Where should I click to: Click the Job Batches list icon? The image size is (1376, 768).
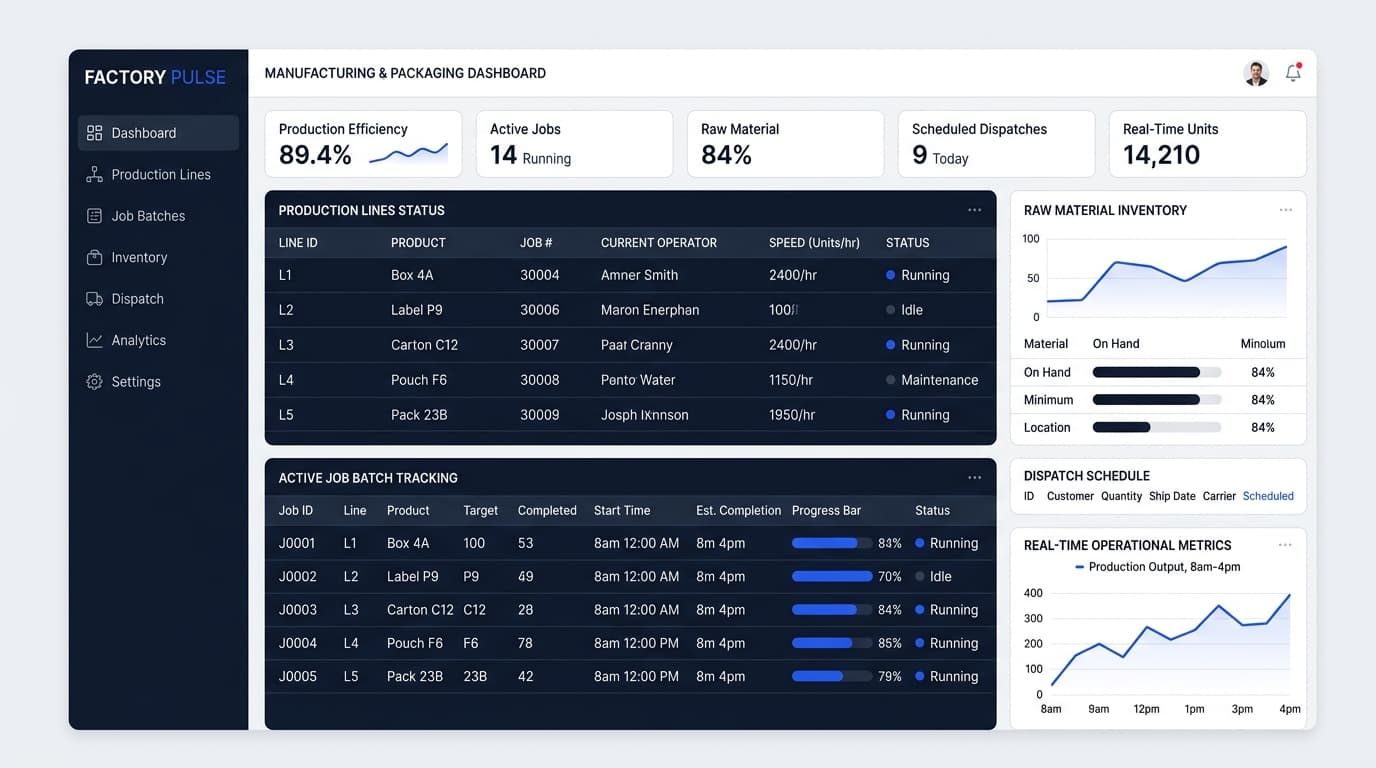point(94,216)
